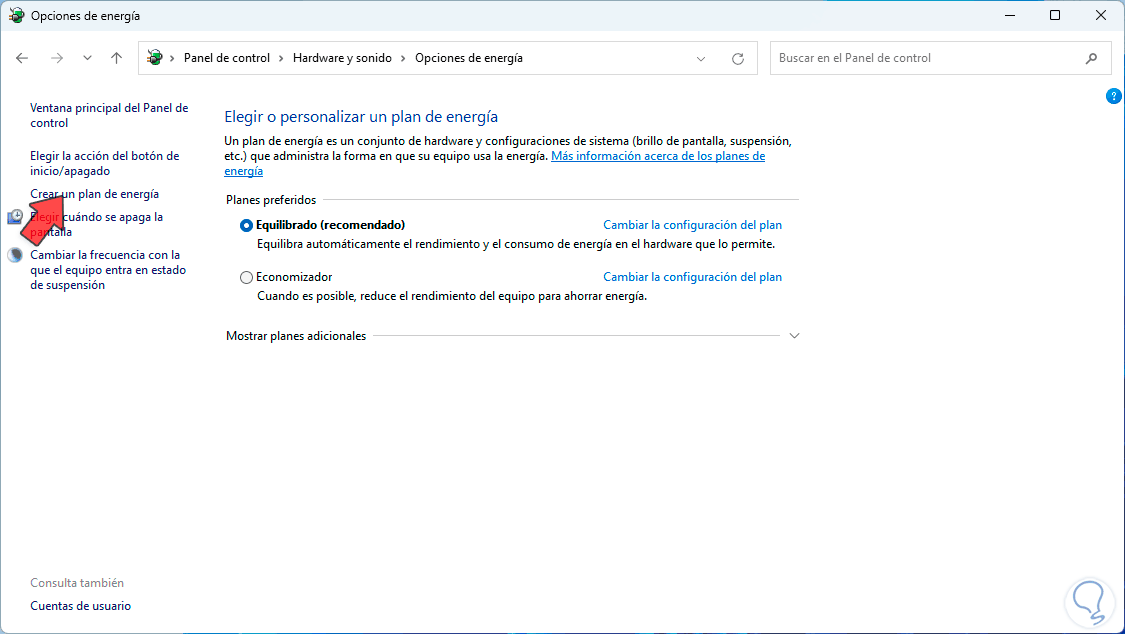
Task: Click the window title bar power options icon
Action: (x=16, y=15)
